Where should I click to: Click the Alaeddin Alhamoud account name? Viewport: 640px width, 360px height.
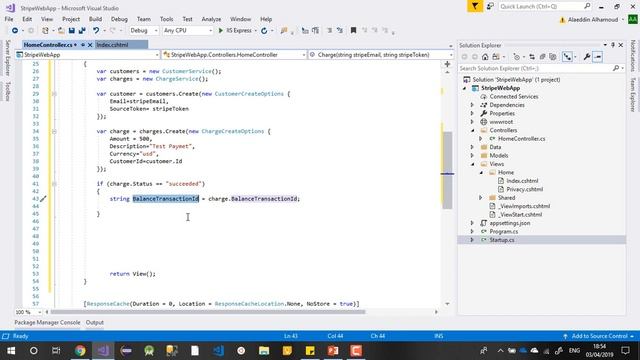[593, 20]
